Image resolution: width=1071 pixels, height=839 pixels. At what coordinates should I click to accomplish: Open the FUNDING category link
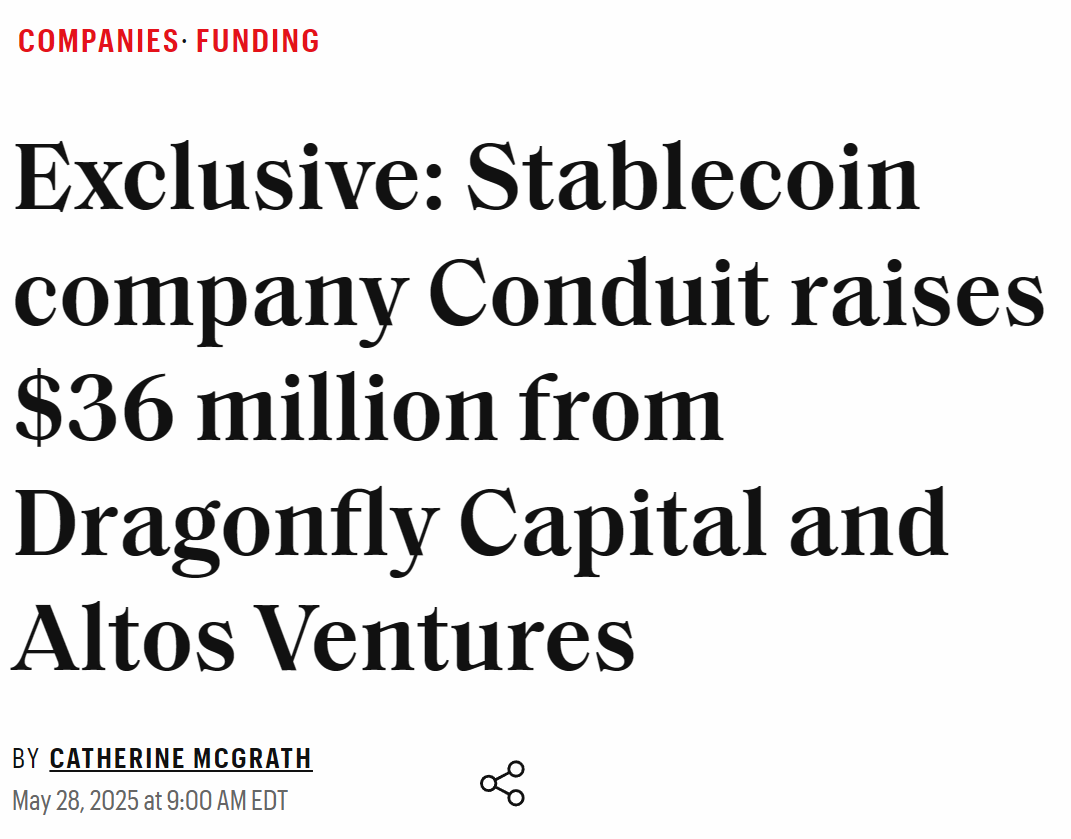click(258, 41)
